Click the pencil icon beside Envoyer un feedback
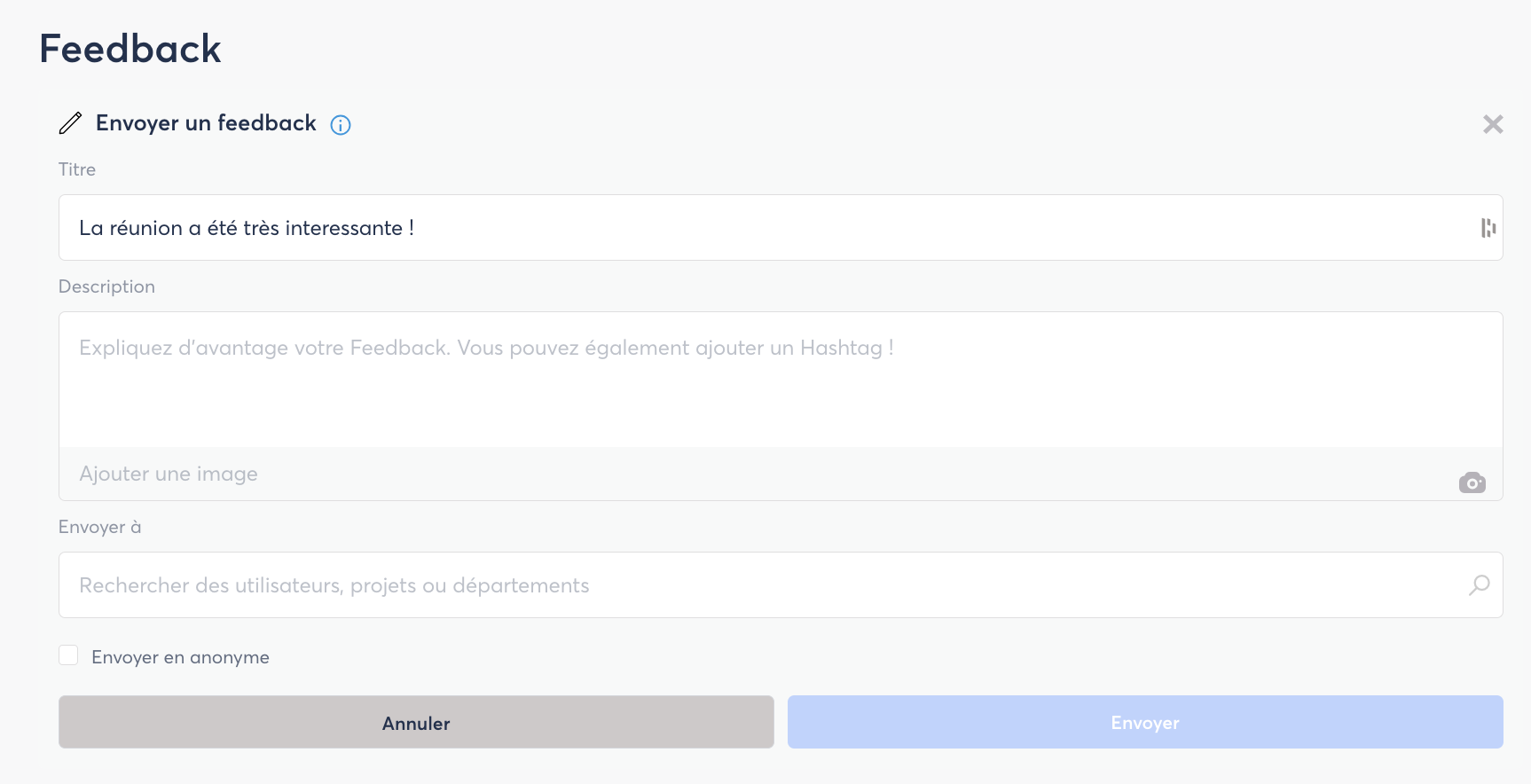This screenshot has width=1531, height=784. tap(70, 123)
